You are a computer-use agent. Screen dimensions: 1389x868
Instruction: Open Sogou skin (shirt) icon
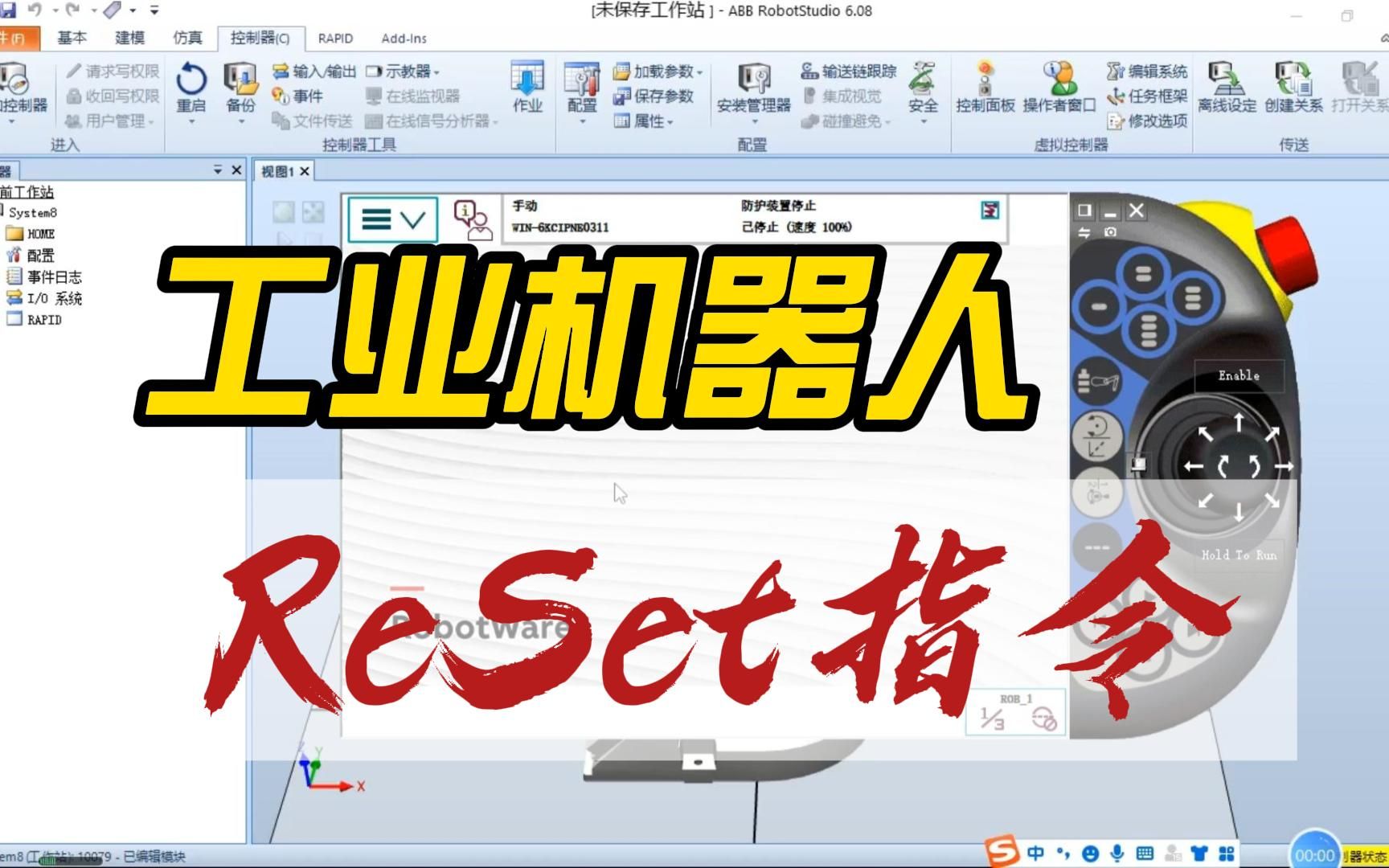(1199, 854)
